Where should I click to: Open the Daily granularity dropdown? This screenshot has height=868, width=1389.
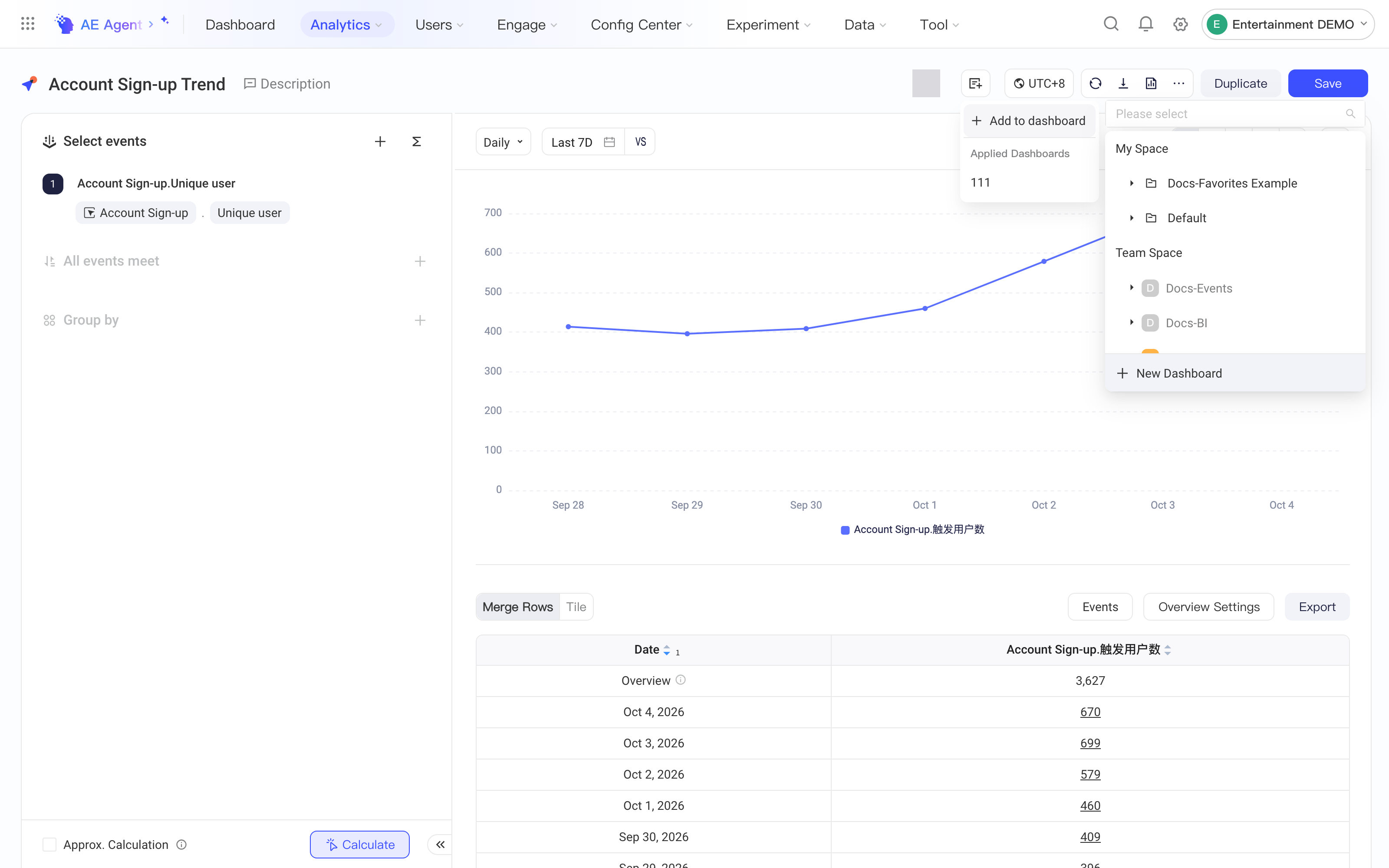pos(503,142)
